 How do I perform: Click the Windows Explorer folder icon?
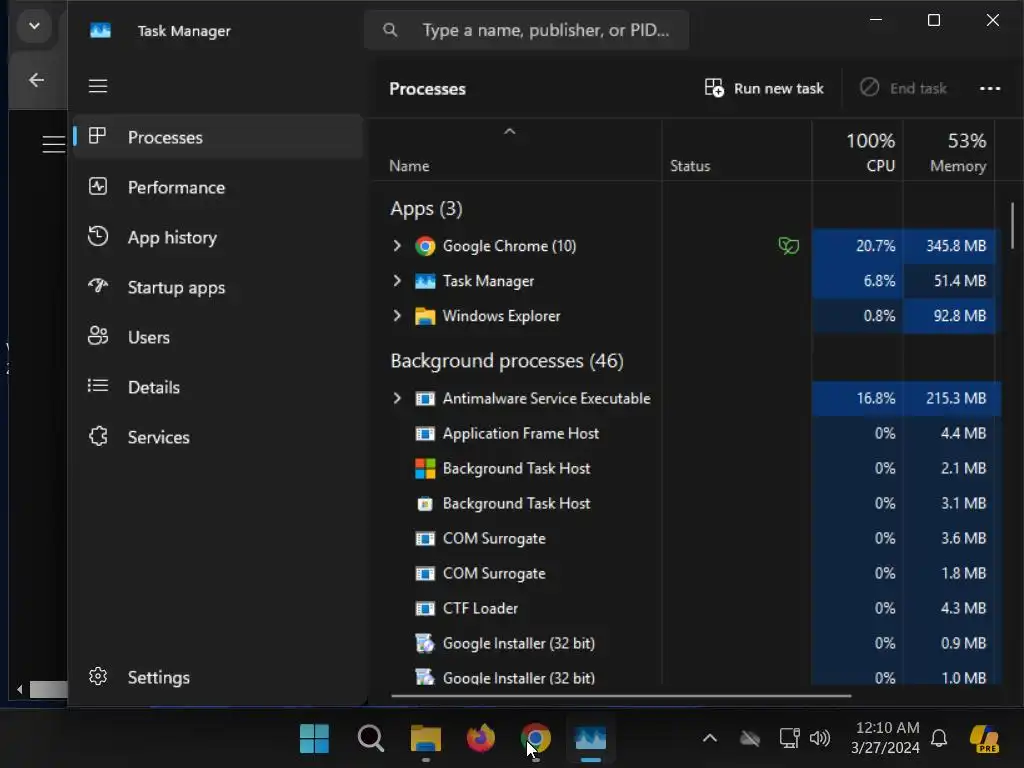[x=424, y=316]
